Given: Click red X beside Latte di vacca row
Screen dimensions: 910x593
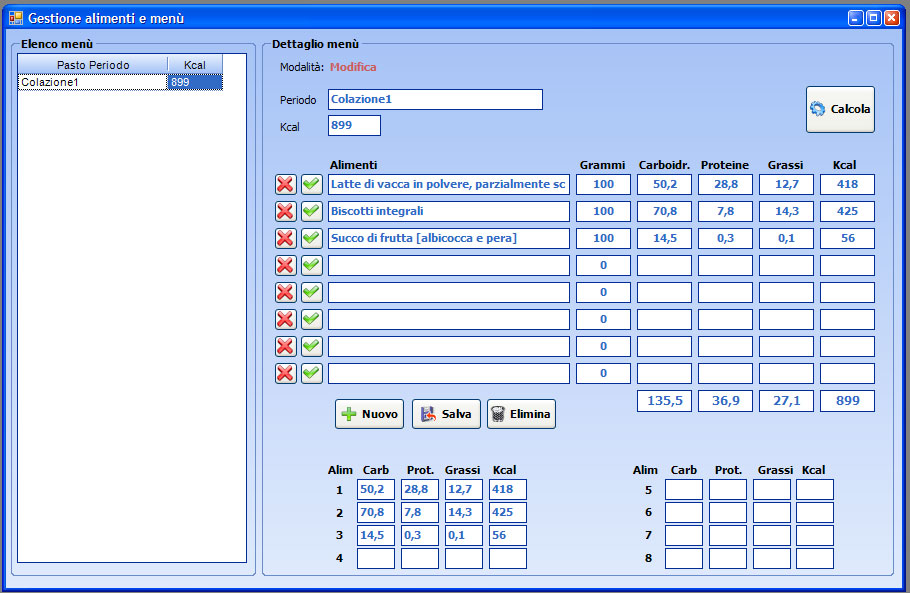Looking at the screenshot, I should tap(285, 184).
